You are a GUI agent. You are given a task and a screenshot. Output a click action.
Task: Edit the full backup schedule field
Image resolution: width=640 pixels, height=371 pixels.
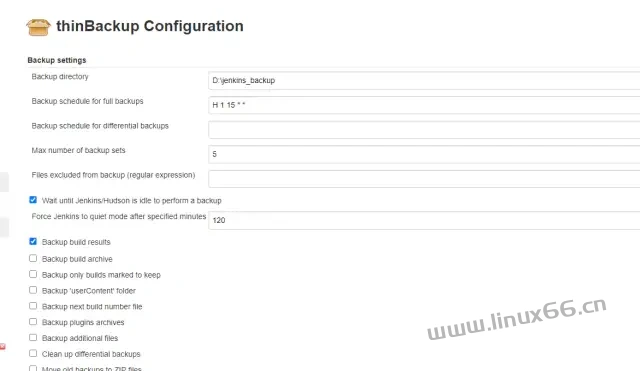click(x=424, y=105)
